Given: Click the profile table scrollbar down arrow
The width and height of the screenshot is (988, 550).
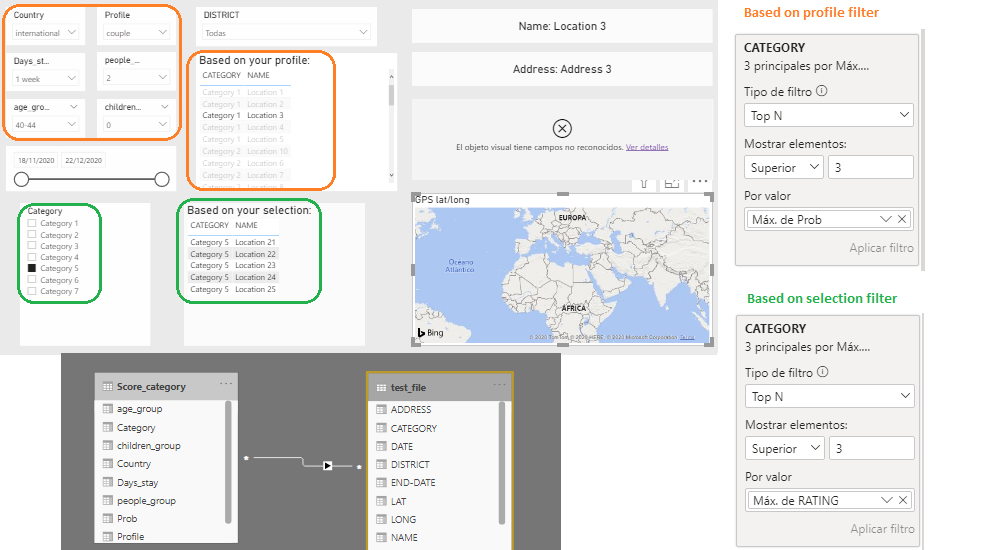Looking at the screenshot, I should 391,175.
